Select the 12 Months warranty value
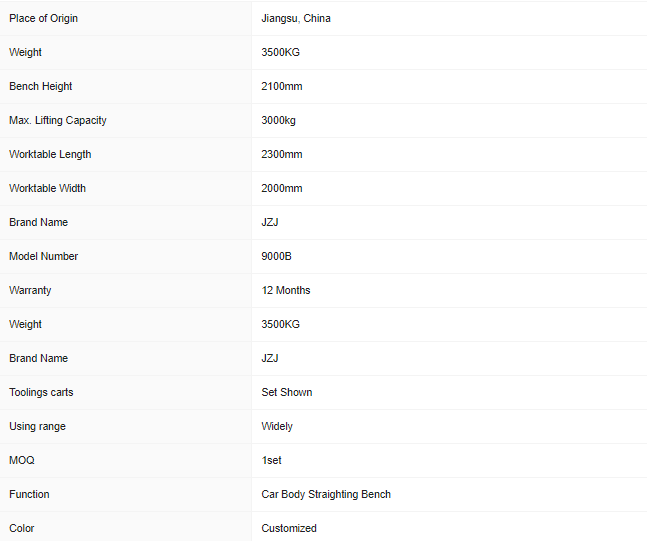 click(x=286, y=290)
